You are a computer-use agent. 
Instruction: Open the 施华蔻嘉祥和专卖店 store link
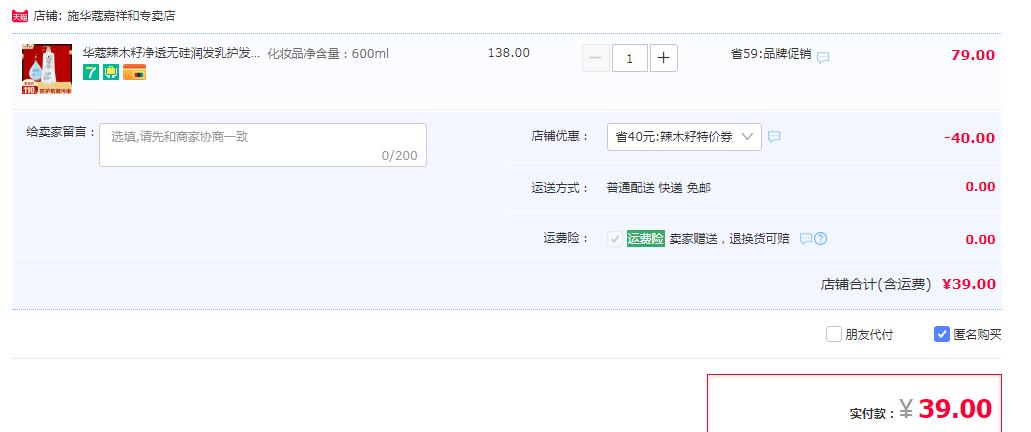[122, 16]
